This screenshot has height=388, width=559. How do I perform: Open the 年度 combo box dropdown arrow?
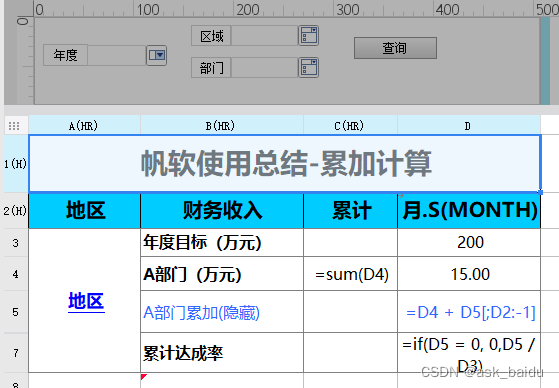coord(157,55)
